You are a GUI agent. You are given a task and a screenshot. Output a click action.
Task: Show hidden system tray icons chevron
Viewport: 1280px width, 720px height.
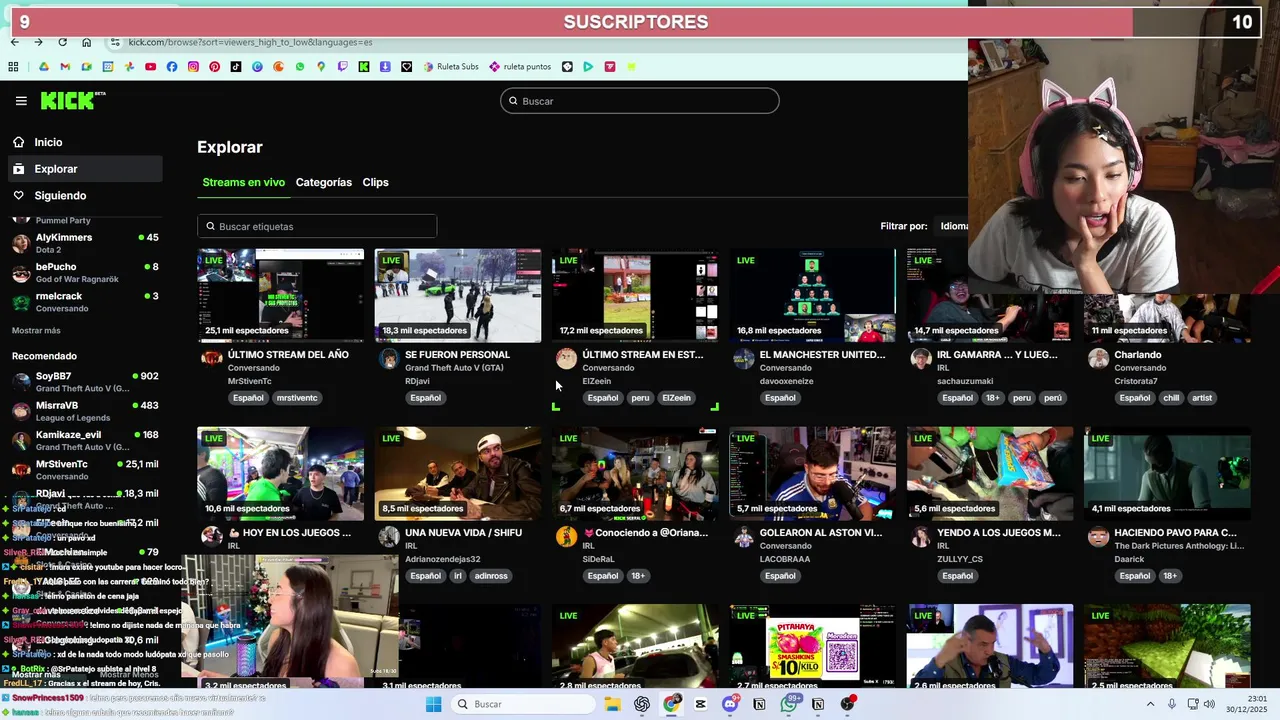point(1150,704)
